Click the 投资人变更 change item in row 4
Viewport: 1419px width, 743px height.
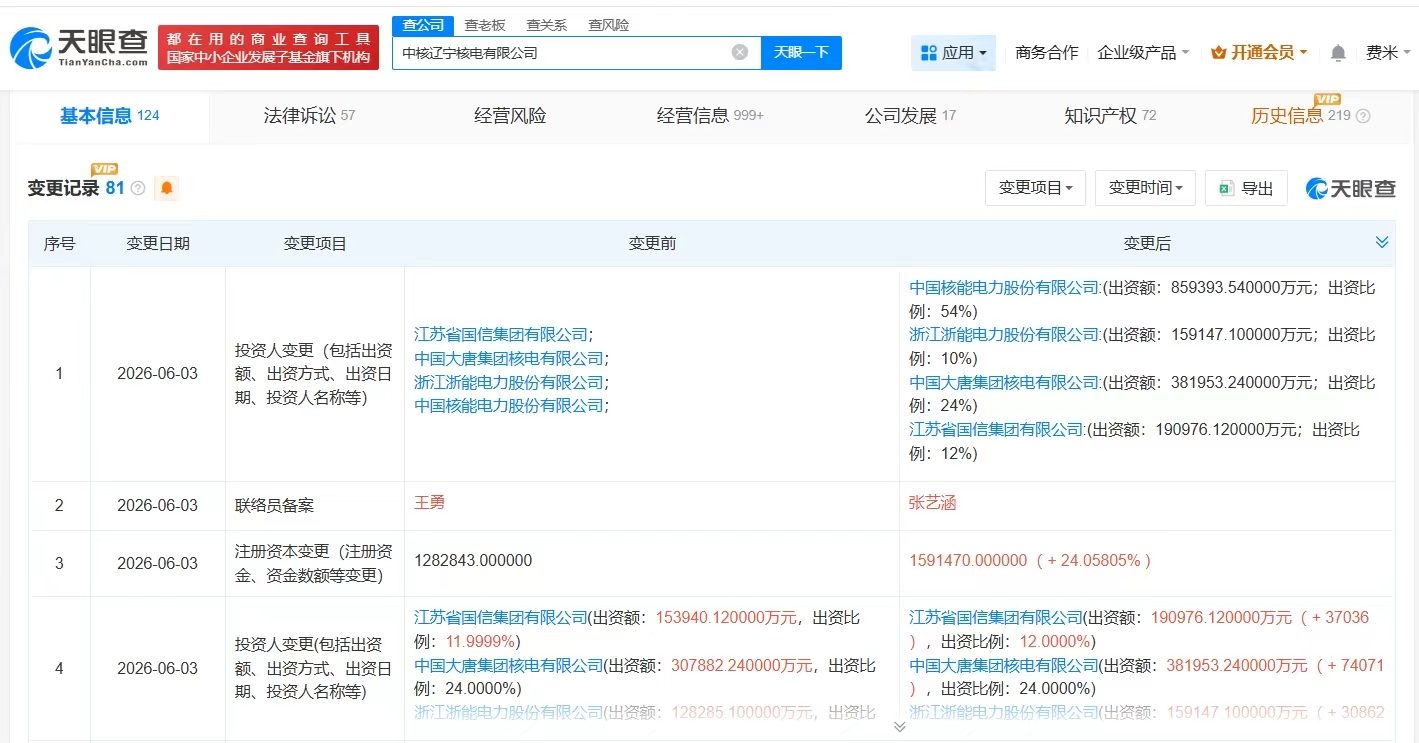tap(314, 668)
